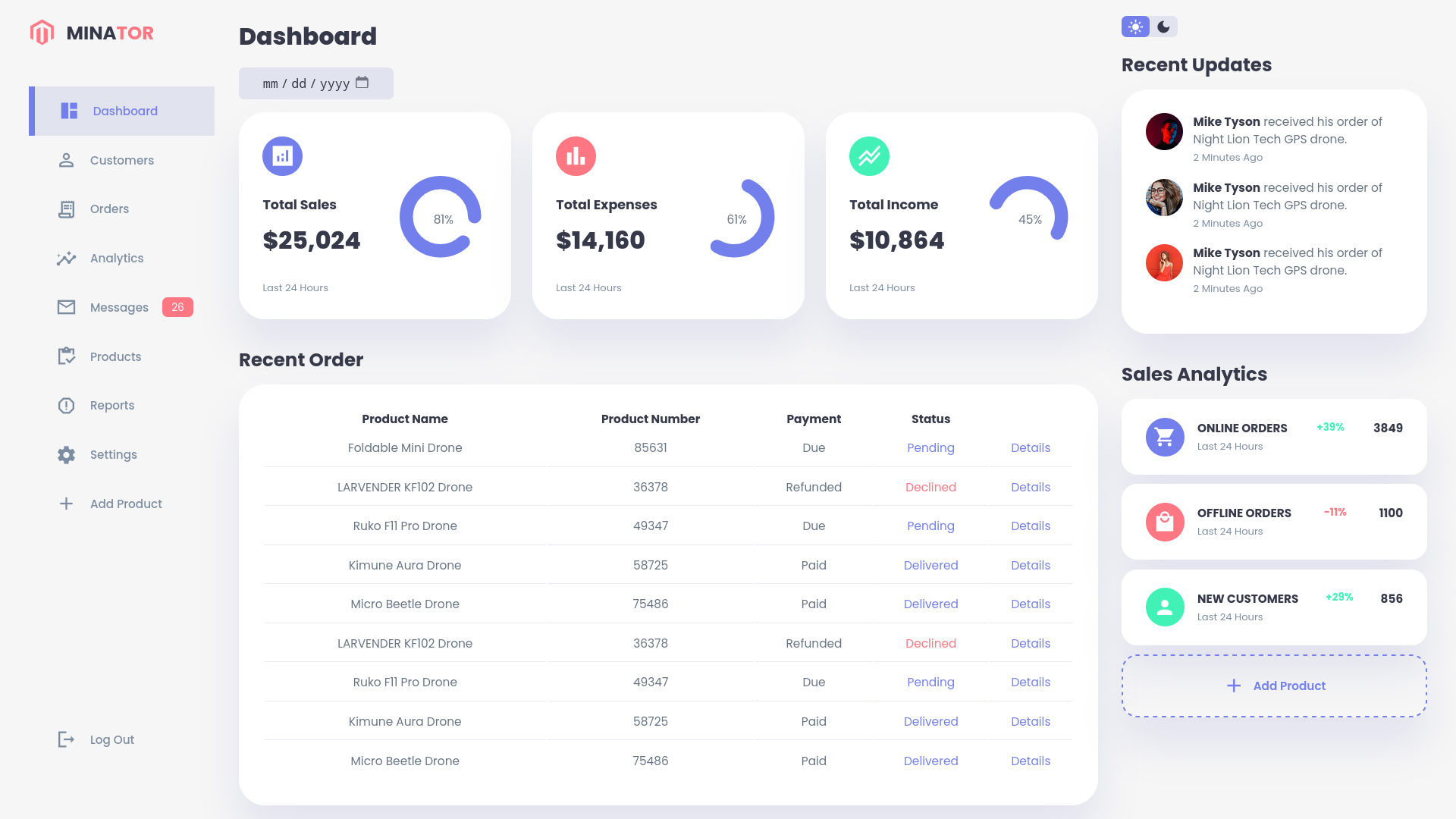The image size is (1456, 819).
Task: Click product number 85631
Action: [651, 448]
